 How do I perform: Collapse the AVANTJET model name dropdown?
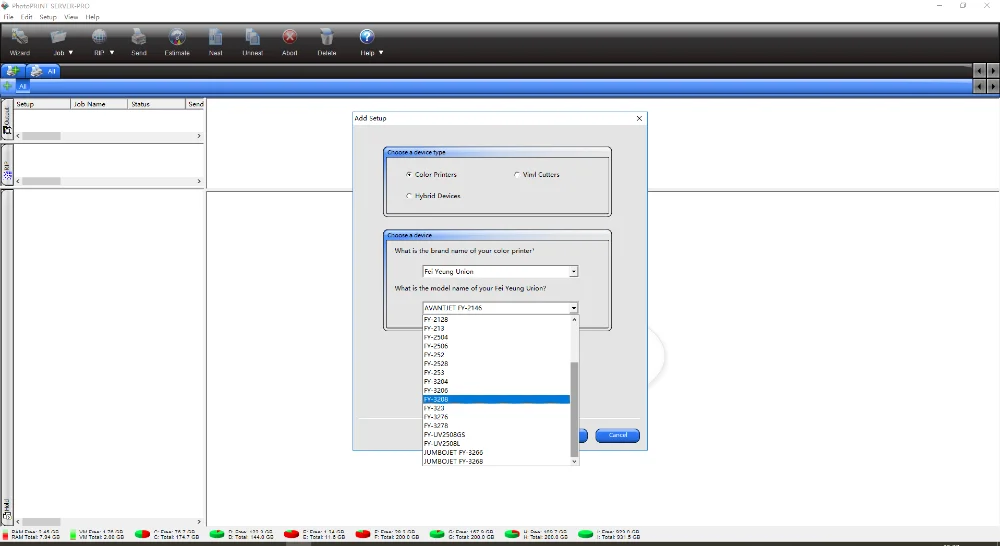coord(573,308)
